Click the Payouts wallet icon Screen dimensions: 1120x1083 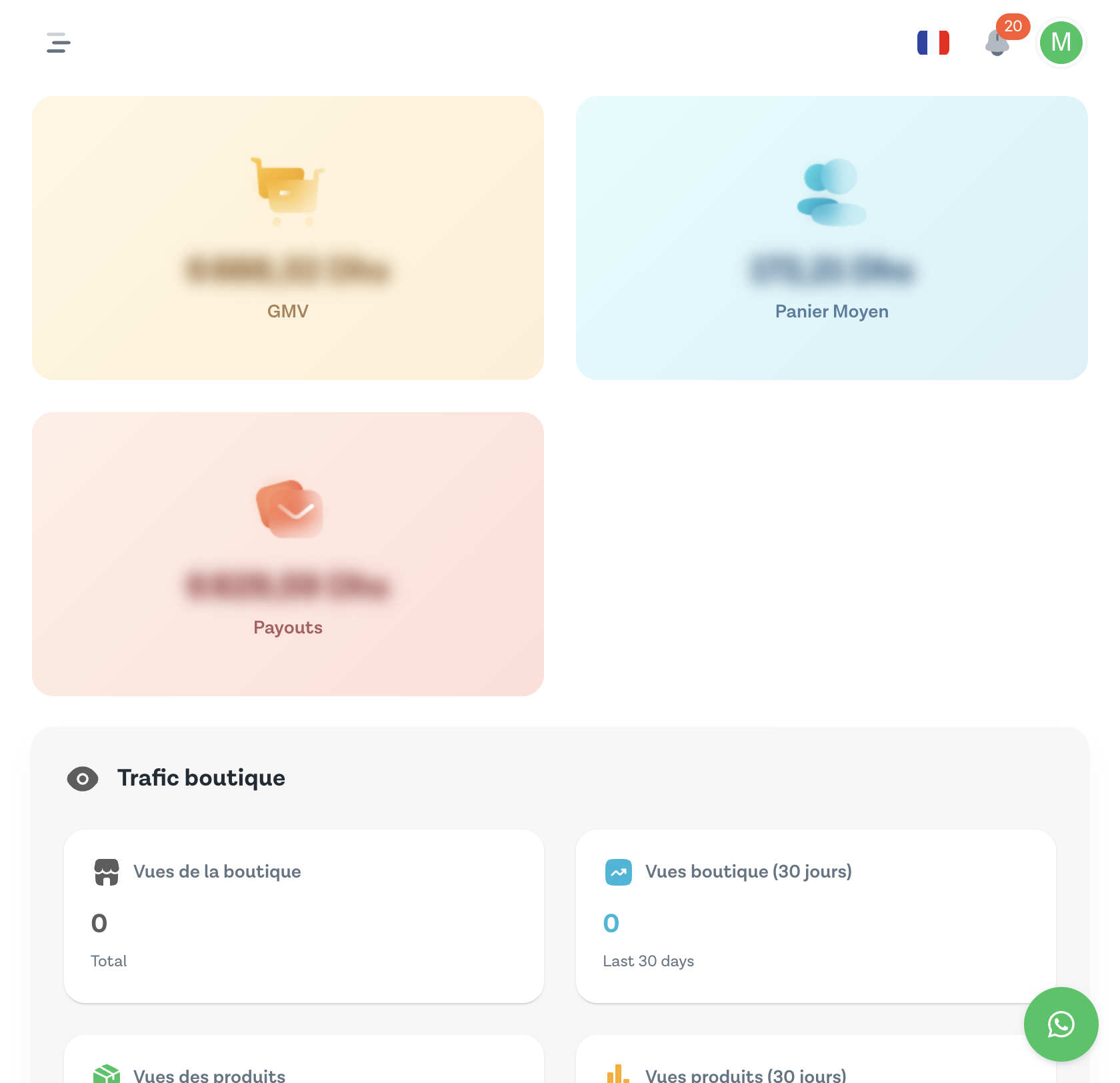(289, 509)
